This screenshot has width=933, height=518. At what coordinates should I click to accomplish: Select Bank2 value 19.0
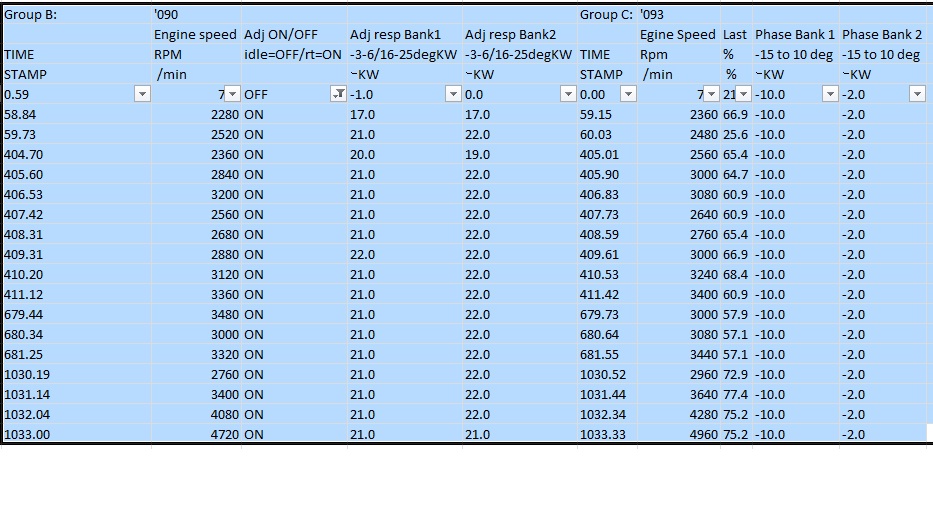coord(520,155)
